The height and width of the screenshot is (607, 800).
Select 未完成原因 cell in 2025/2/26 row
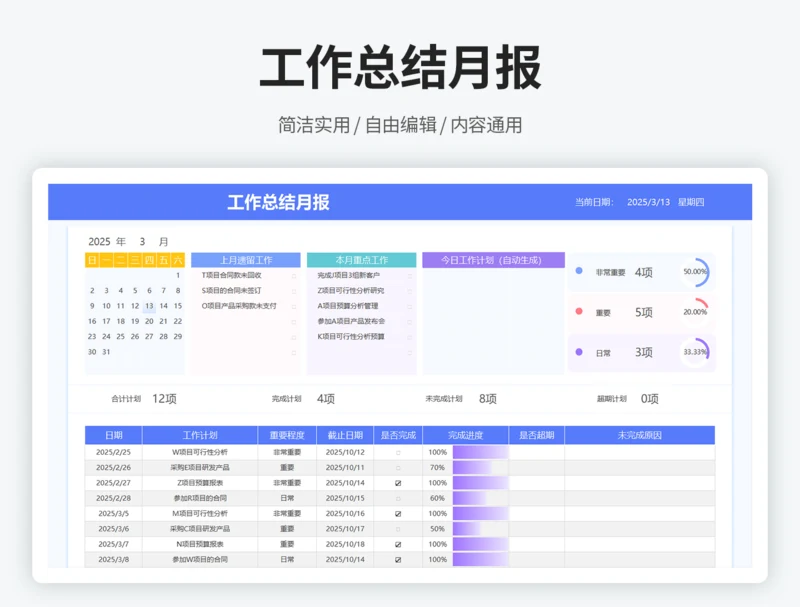[640, 468]
